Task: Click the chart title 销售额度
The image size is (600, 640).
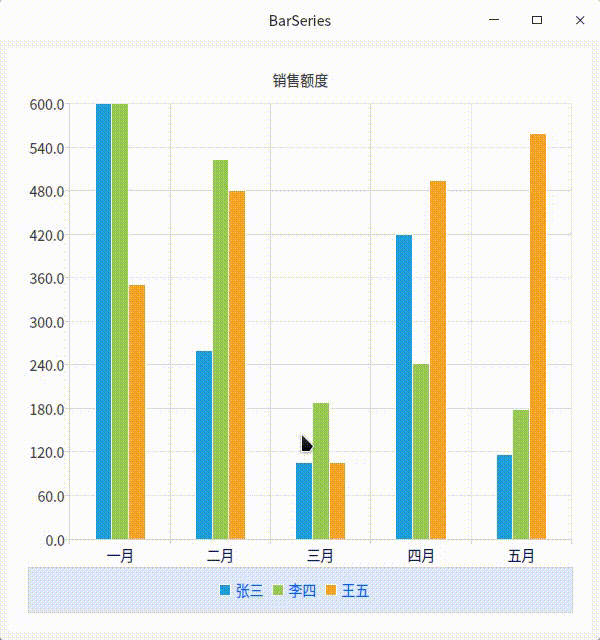Action: [300, 81]
